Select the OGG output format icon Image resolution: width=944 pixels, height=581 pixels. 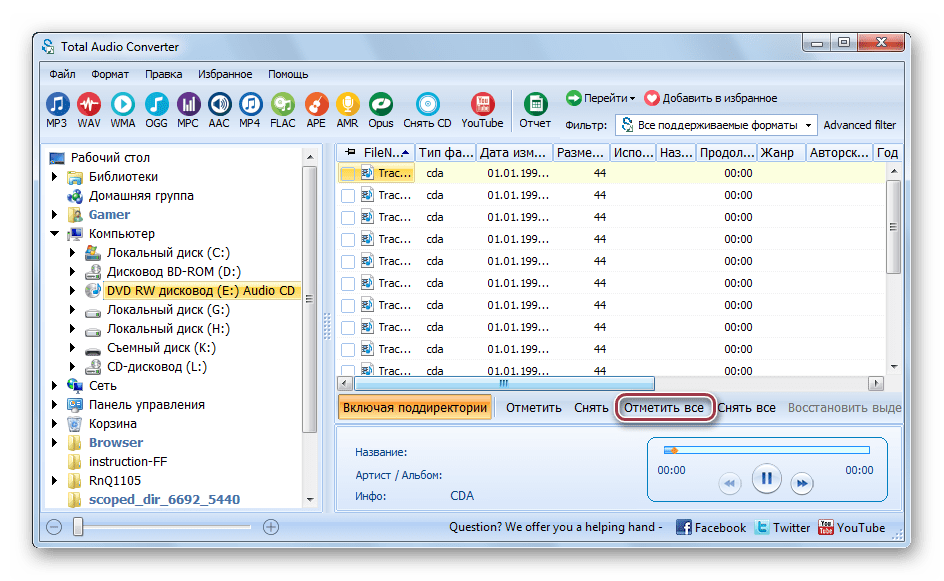(x=156, y=105)
